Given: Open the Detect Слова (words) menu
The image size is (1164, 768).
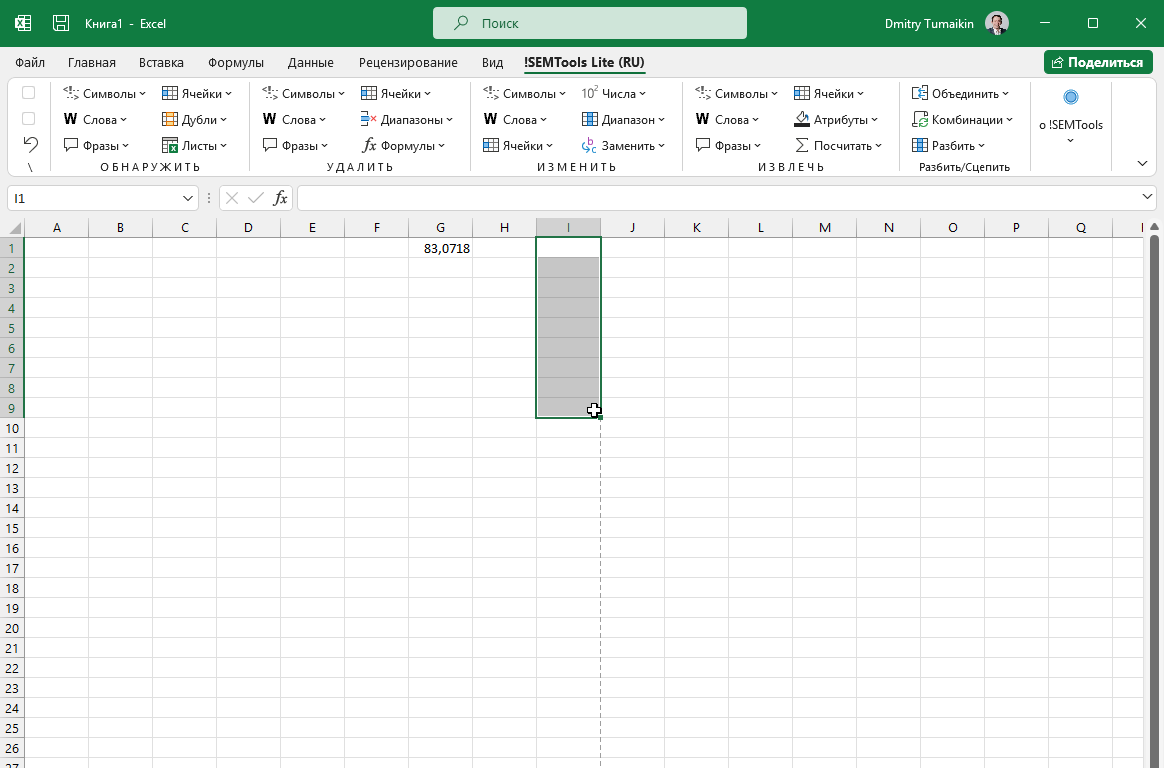Looking at the screenshot, I should [x=95, y=119].
